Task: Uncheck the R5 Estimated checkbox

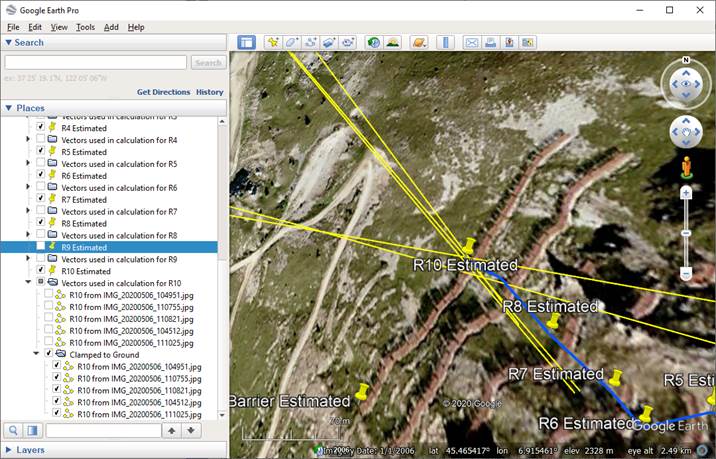Action: click(41, 150)
